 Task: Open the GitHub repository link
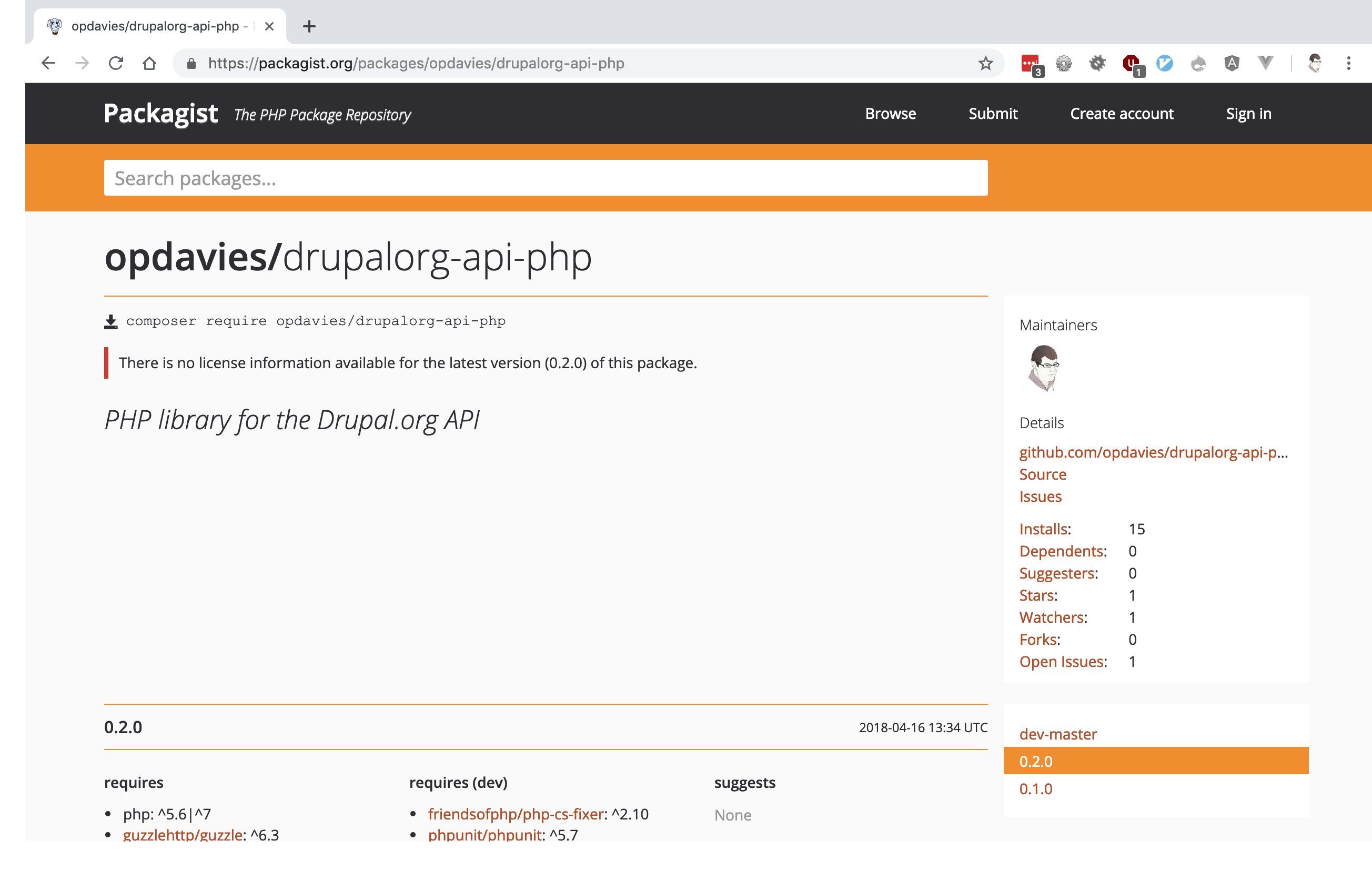pos(1153,452)
